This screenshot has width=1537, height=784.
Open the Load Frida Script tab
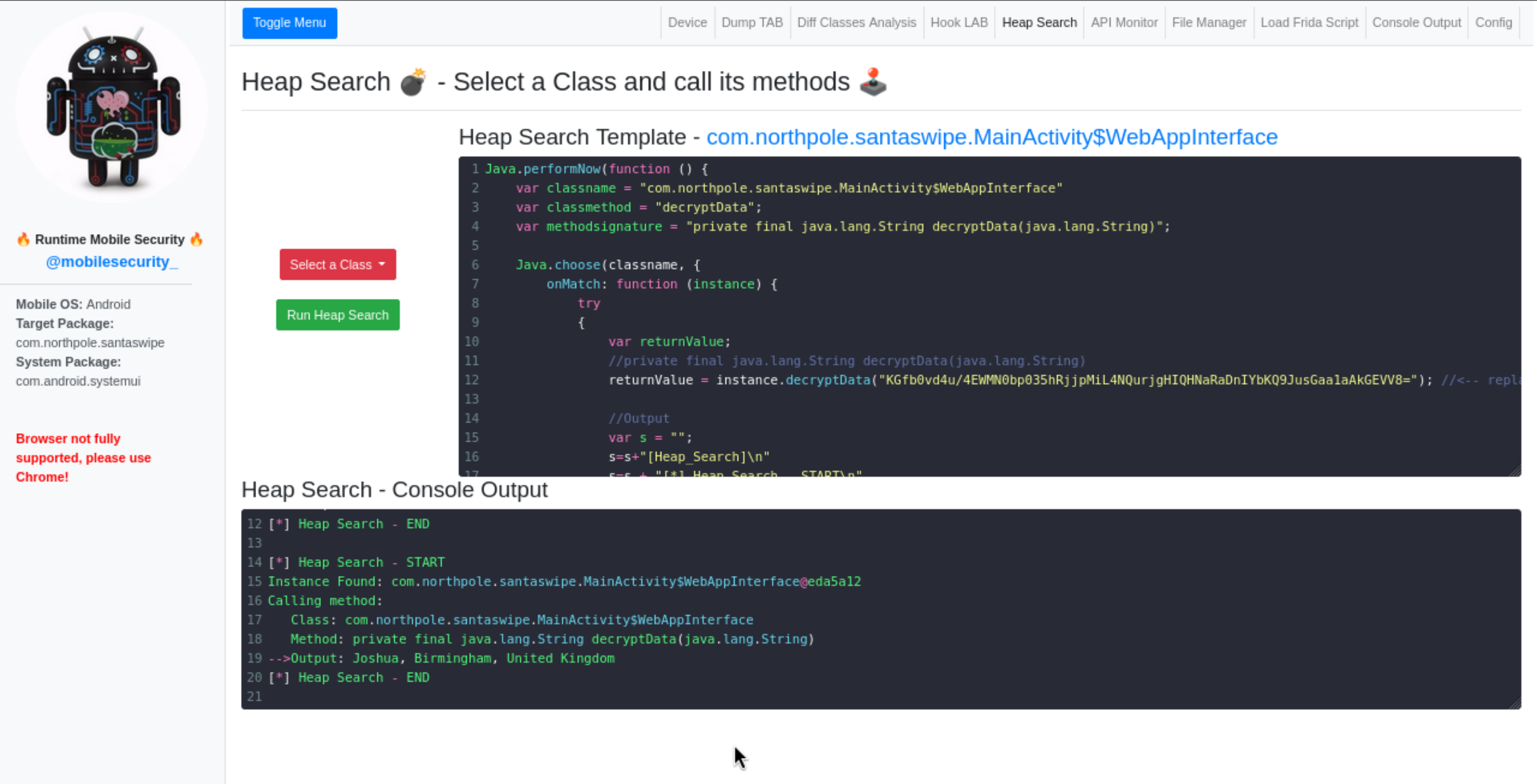click(1309, 22)
